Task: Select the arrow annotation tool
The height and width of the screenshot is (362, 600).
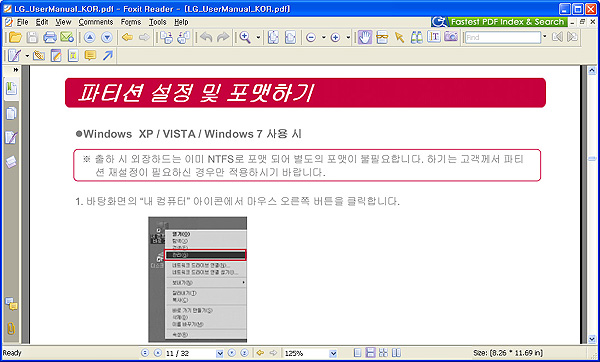Action: point(108,56)
